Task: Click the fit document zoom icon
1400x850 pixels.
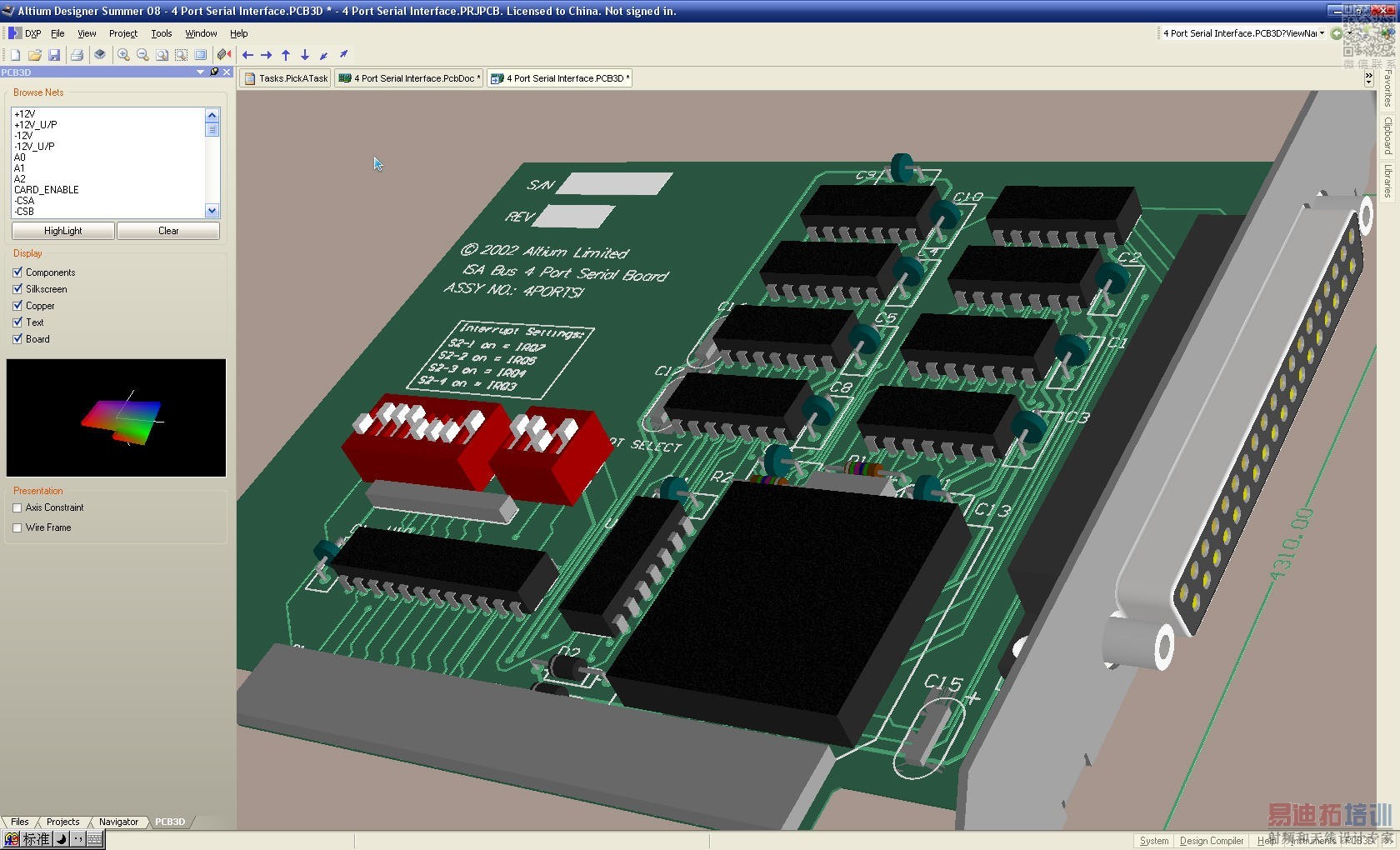Action: [x=162, y=55]
